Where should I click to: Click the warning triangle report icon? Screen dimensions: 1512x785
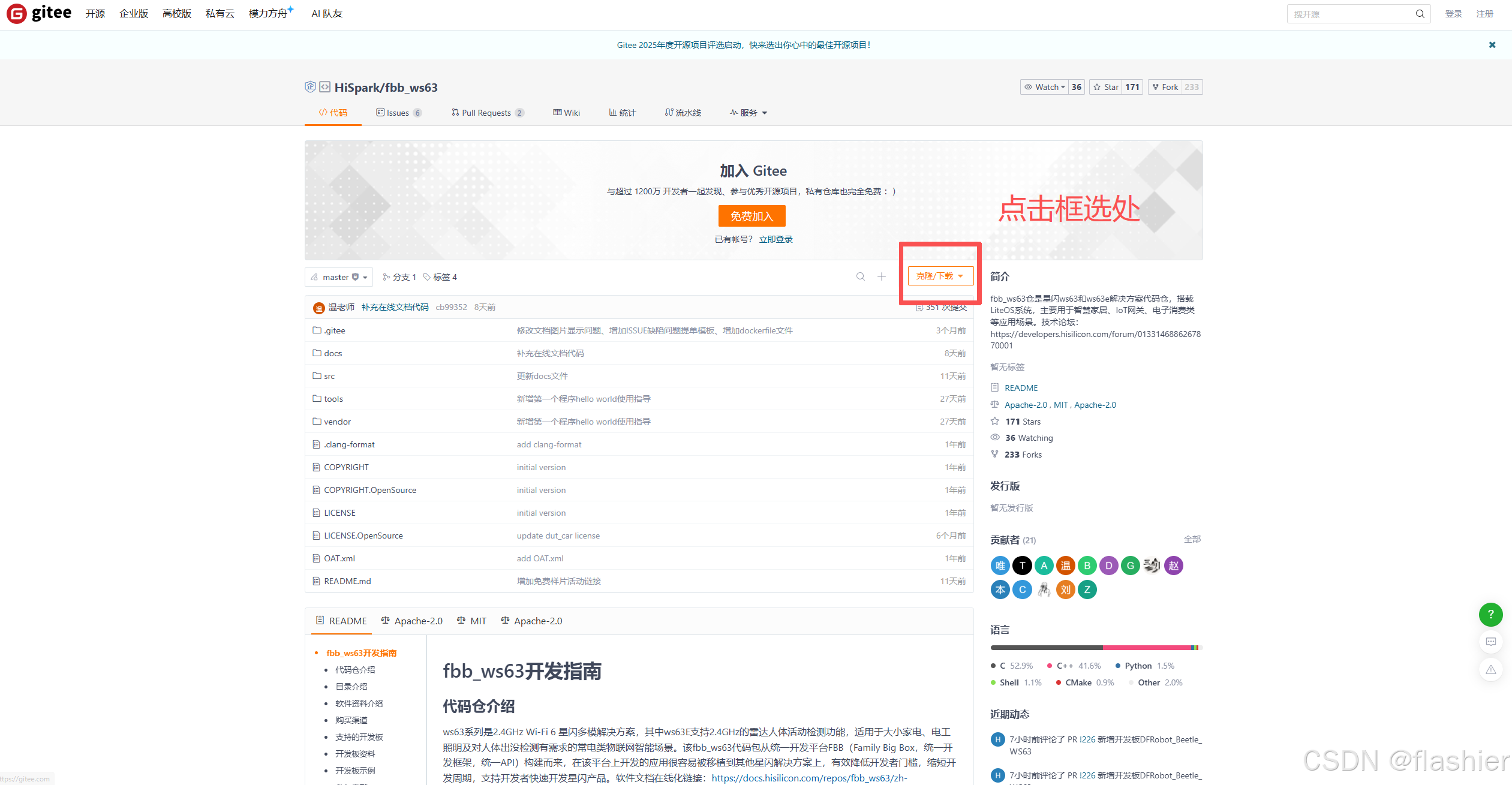1490,669
